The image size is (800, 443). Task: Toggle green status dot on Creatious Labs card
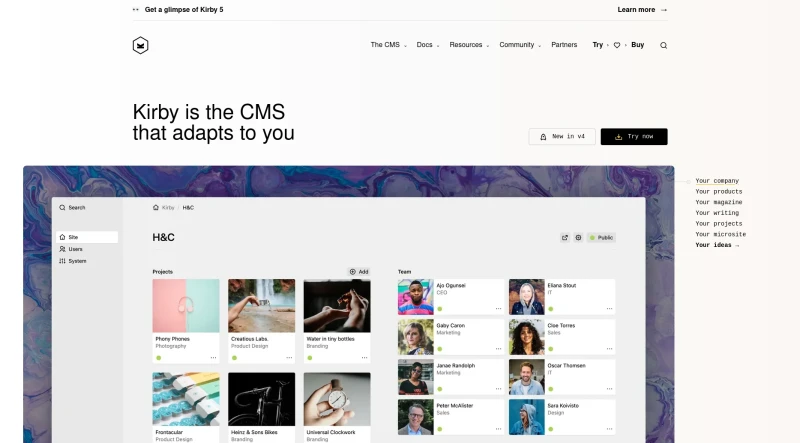pyautogui.click(x=234, y=358)
